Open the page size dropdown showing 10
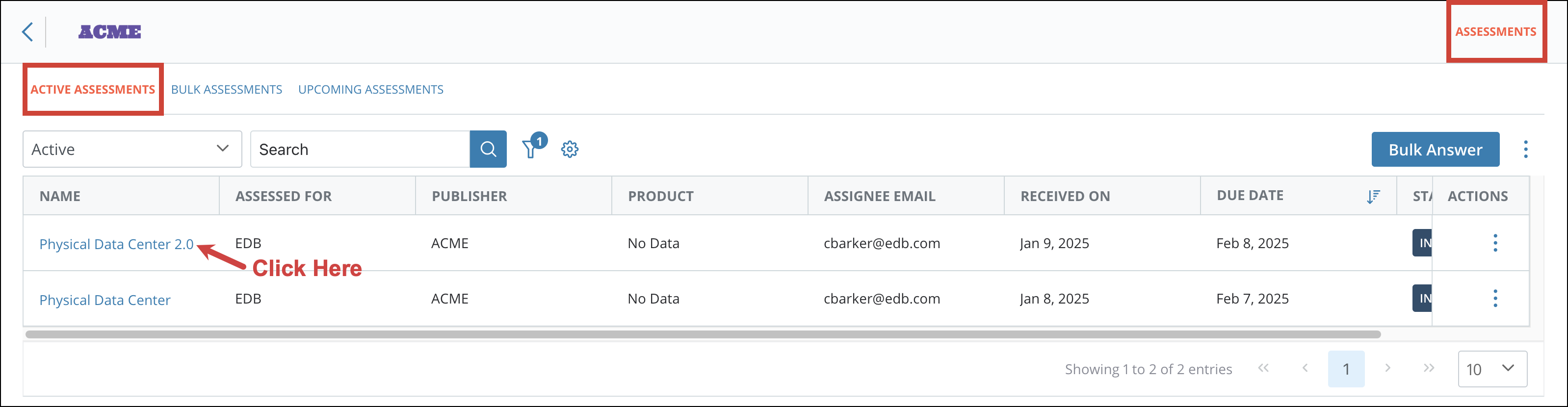This screenshot has width=1568, height=407. pyautogui.click(x=1492, y=369)
